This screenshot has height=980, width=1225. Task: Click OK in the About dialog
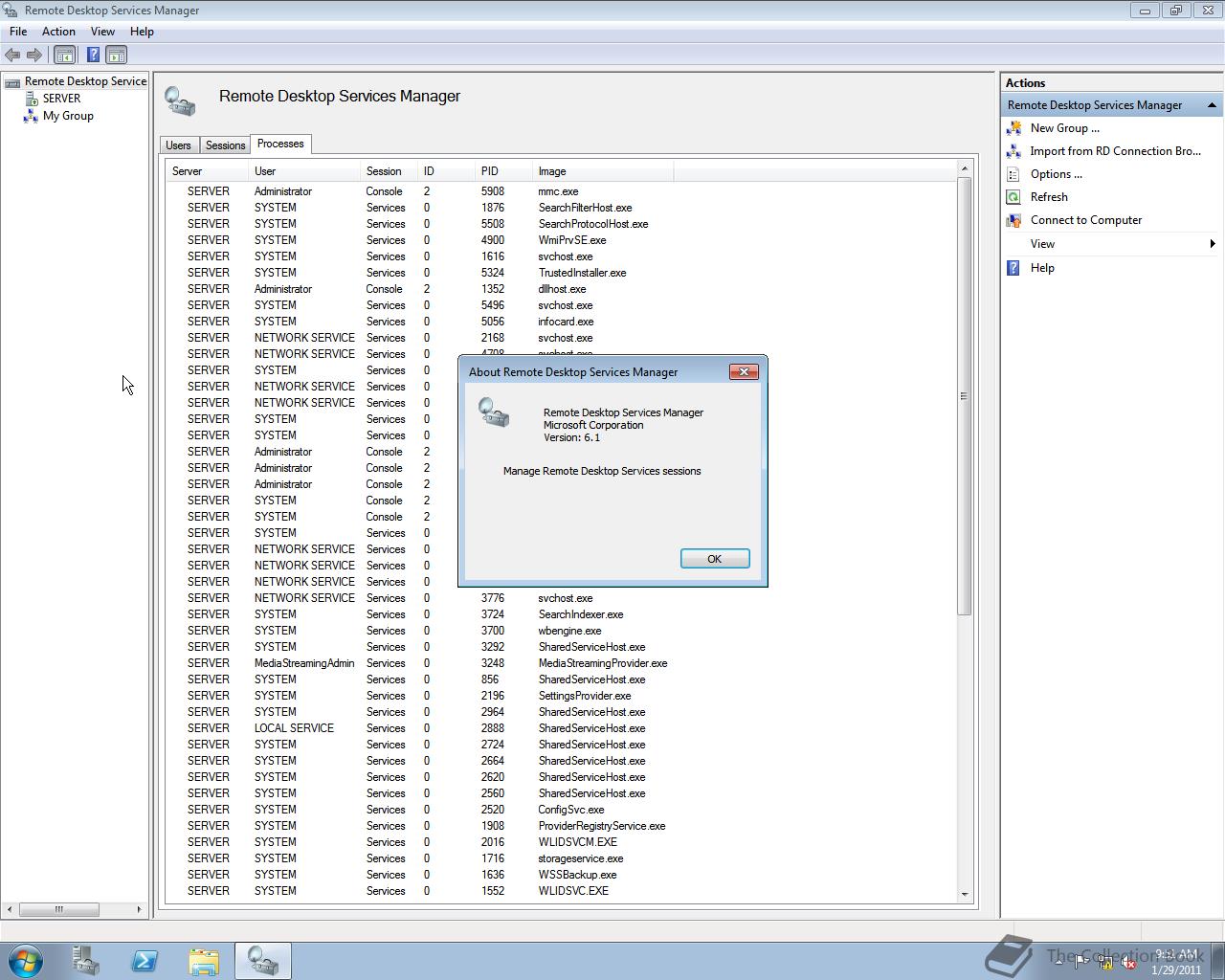(x=714, y=559)
